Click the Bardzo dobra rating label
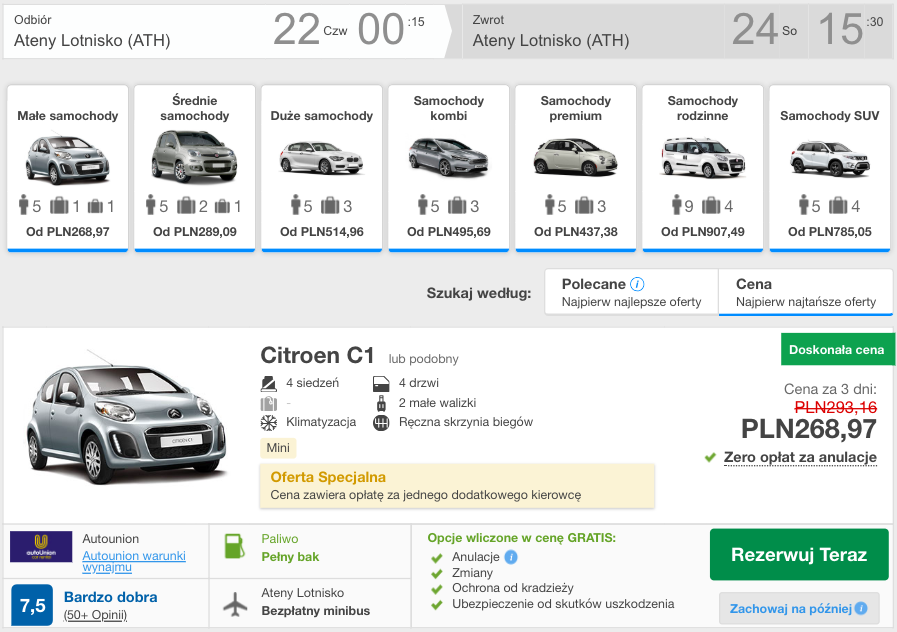The image size is (897, 632). [x=110, y=597]
